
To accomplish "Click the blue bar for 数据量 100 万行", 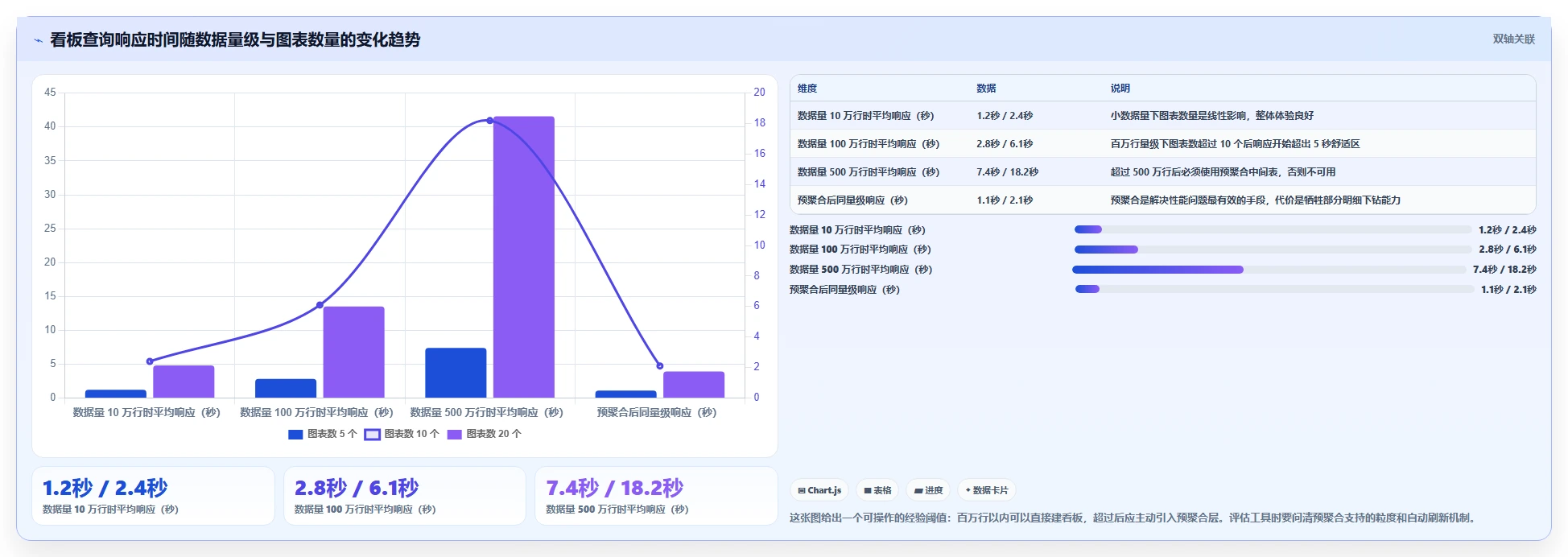I will point(286,388).
